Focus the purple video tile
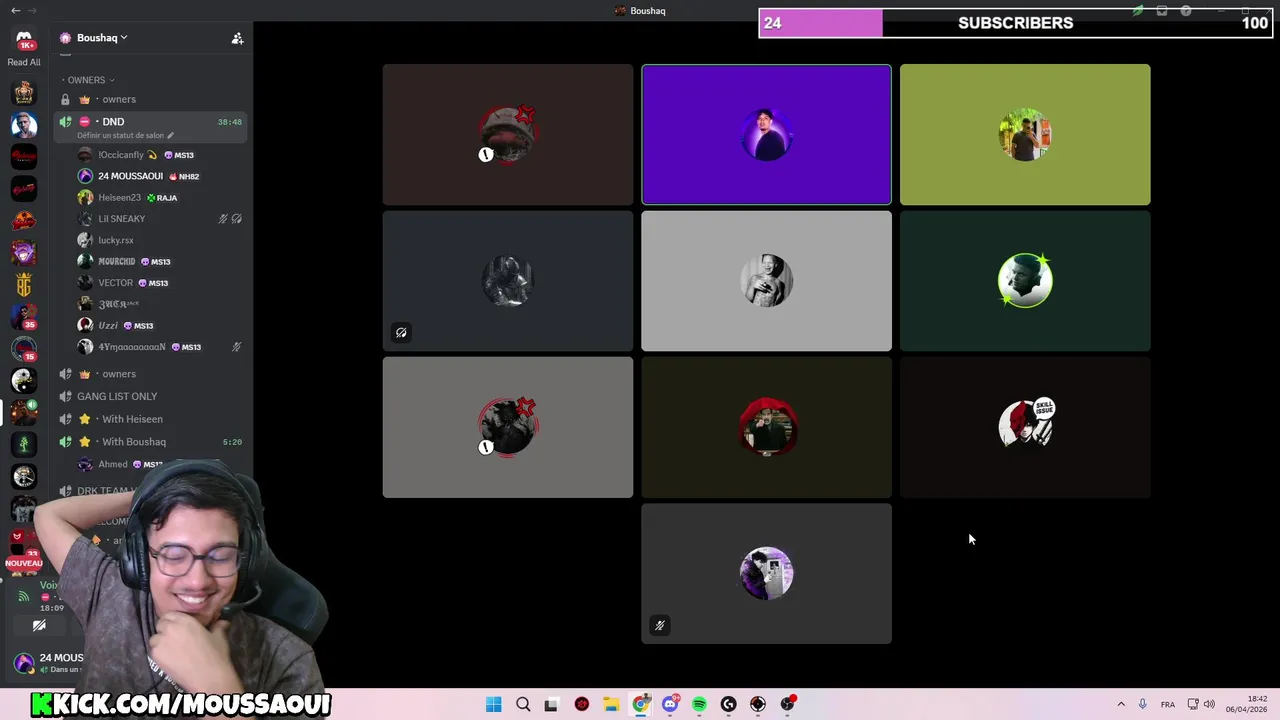The width and height of the screenshot is (1280, 720). tap(766, 135)
